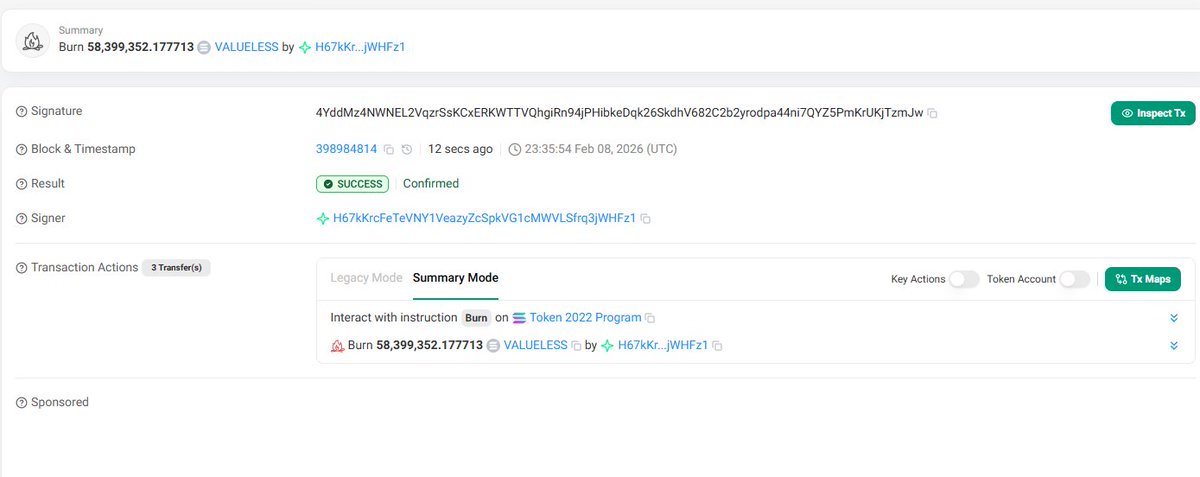Screen dimensions: 1200x477
Task: Click the signature hash text
Action: point(620,113)
